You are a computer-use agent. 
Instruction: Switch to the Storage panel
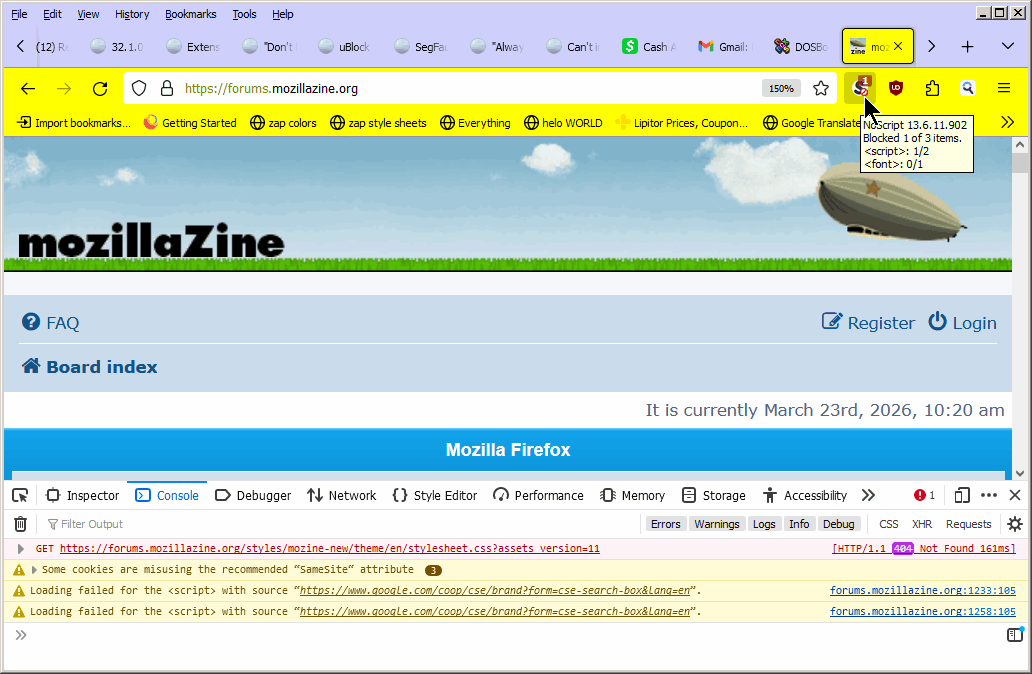713,496
